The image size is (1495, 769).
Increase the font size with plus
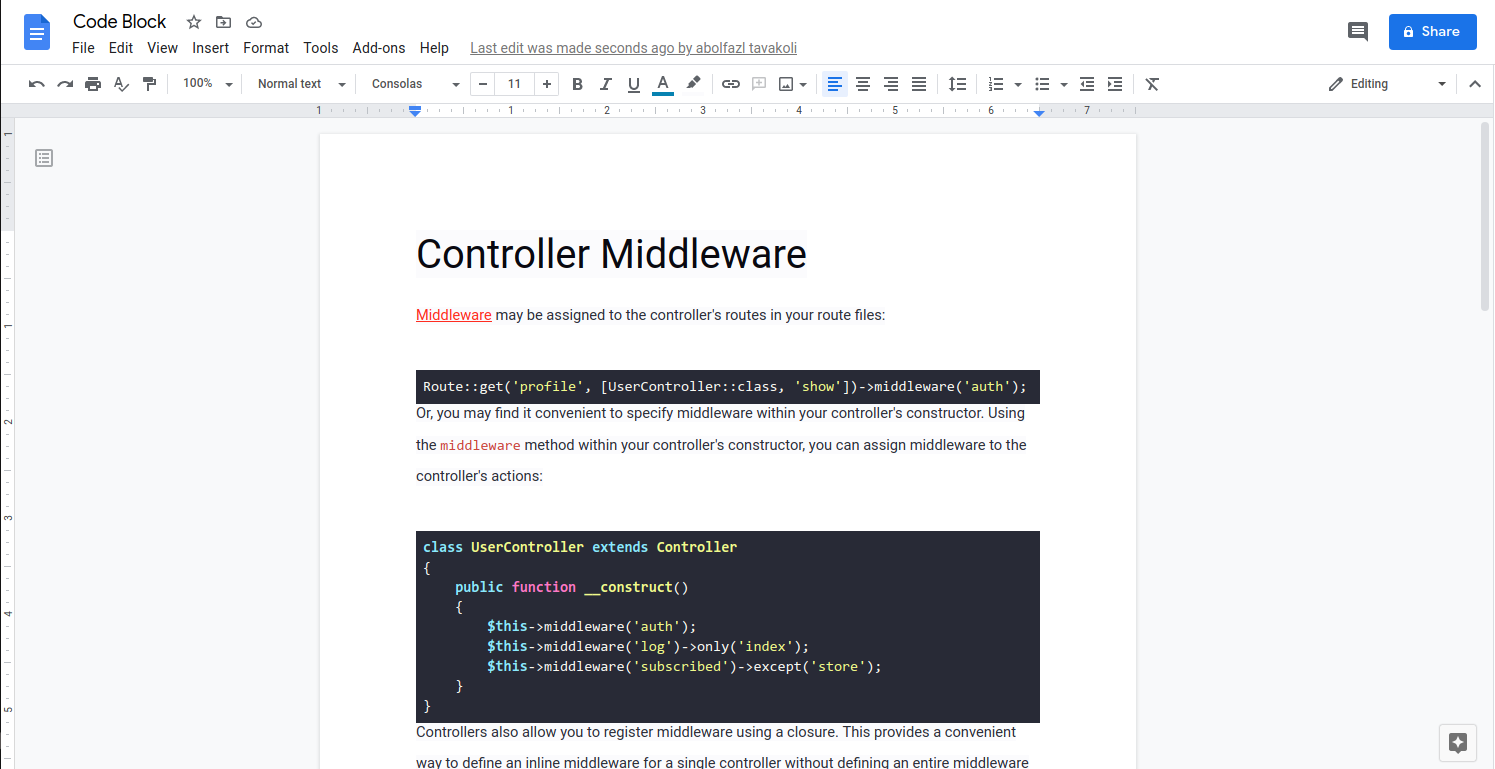click(546, 84)
